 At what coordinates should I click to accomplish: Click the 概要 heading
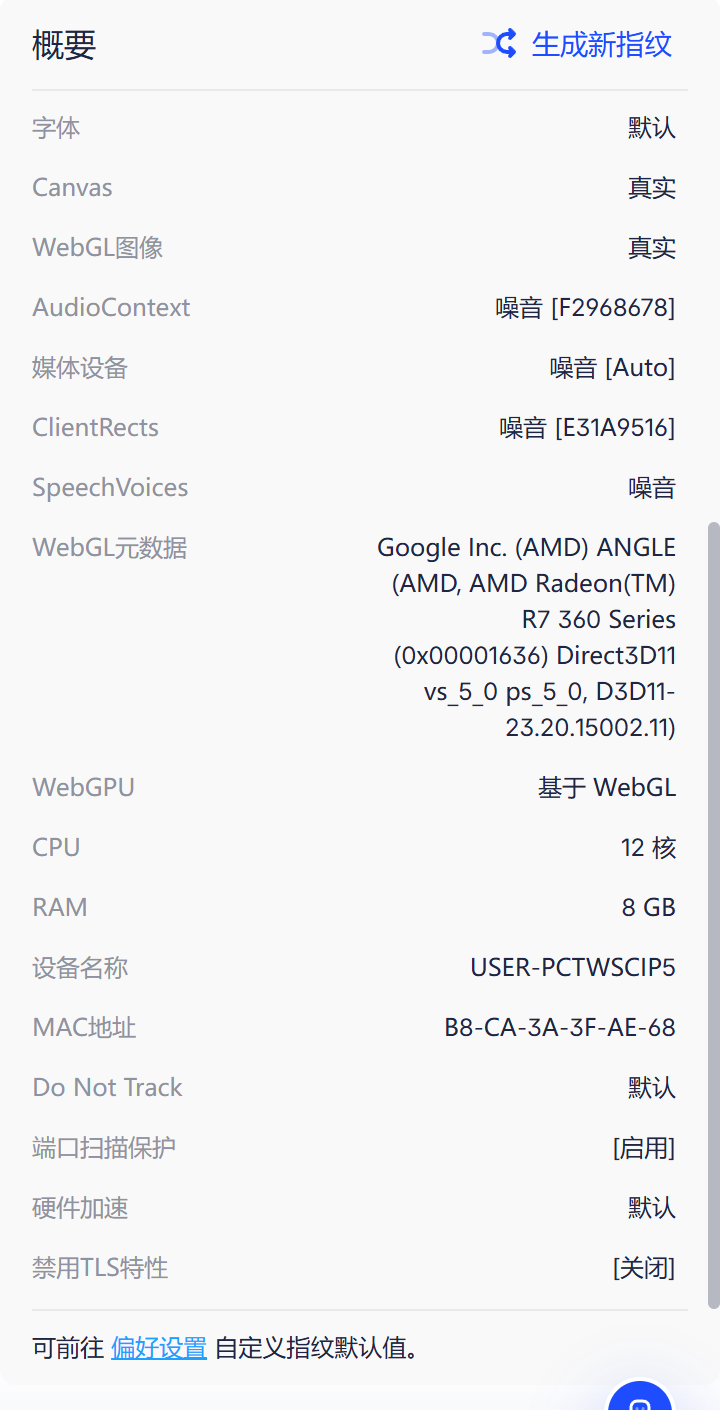64,45
